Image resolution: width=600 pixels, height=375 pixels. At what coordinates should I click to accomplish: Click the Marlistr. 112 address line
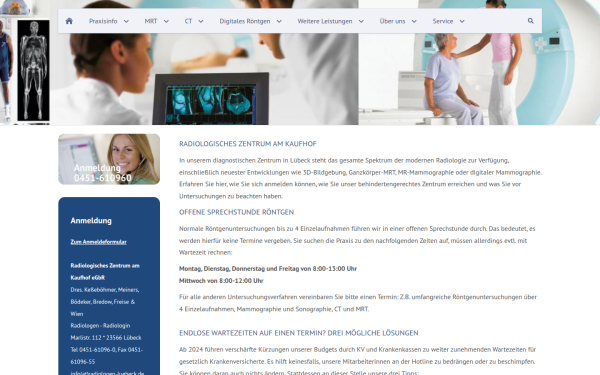pos(106,338)
